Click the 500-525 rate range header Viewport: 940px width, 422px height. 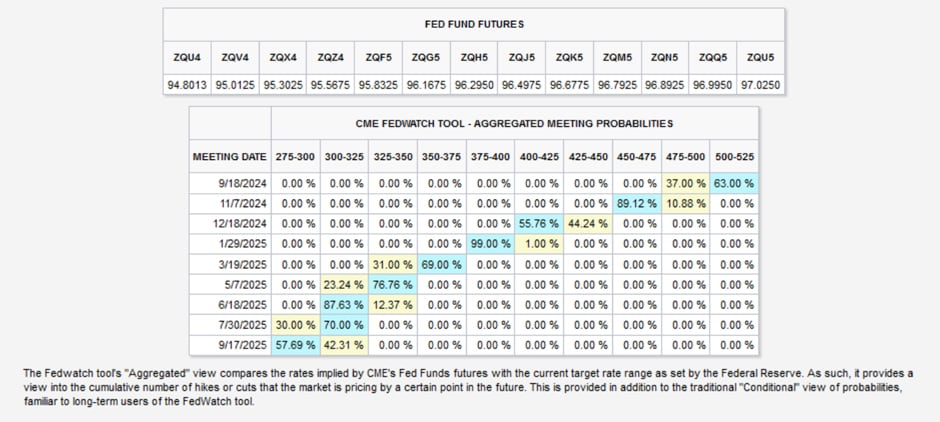pyautogui.click(x=735, y=157)
